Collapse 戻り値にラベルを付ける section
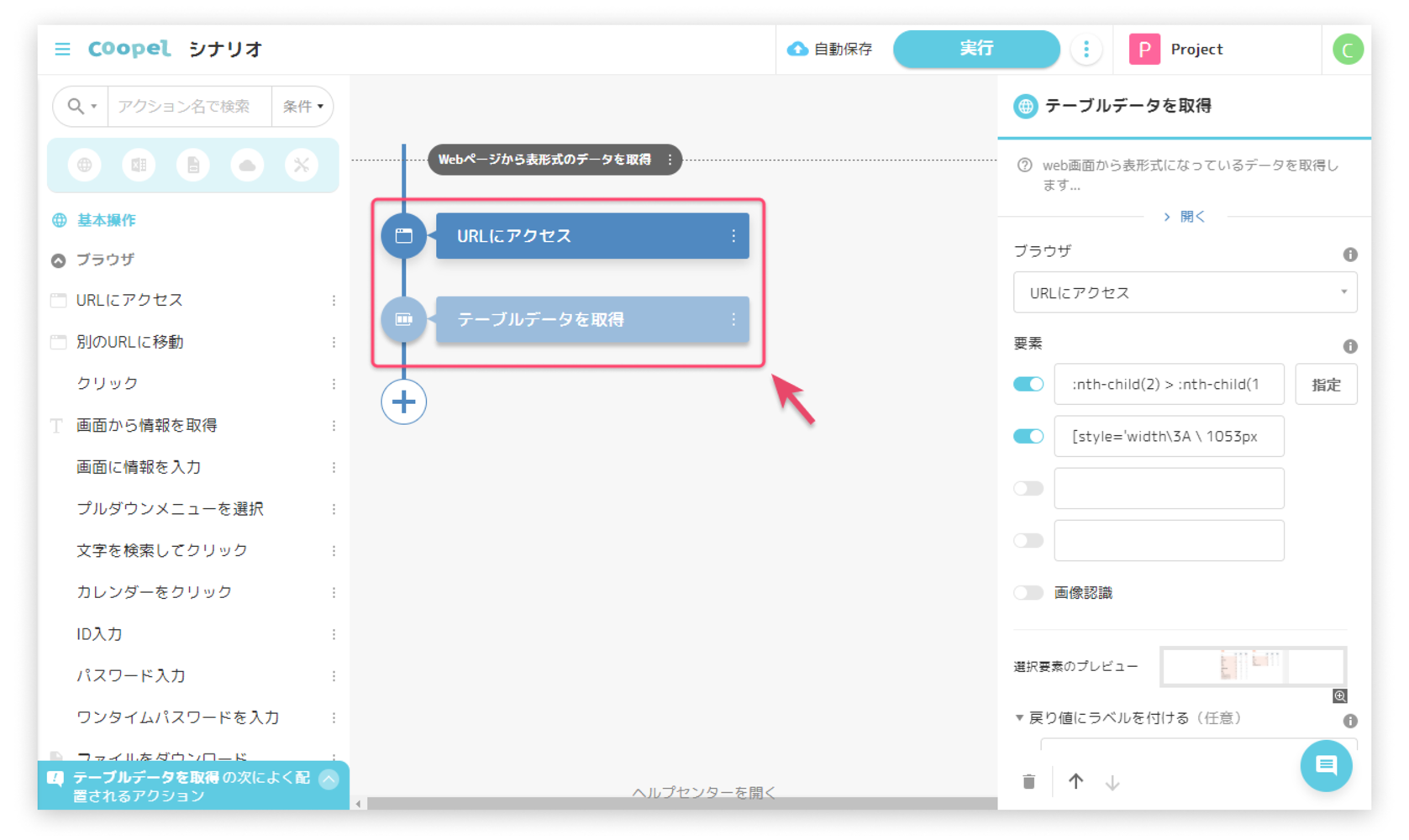 click(x=1019, y=718)
